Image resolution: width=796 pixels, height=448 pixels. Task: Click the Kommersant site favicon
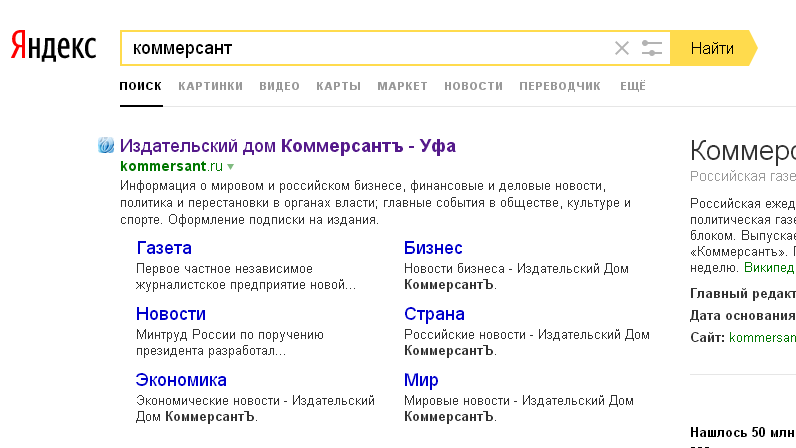pyautogui.click(x=106, y=145)
